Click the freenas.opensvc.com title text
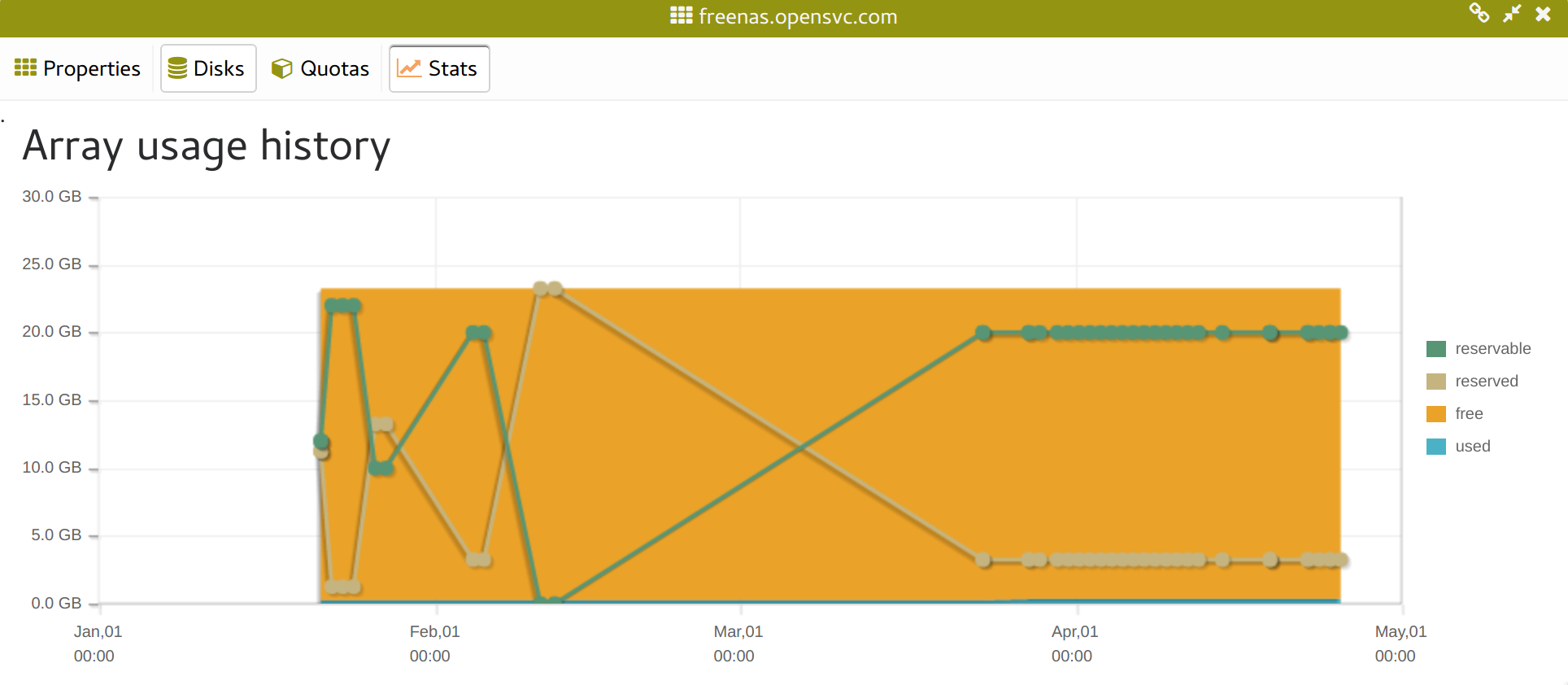This screenshot has width=1568, height=685. [x=797, y=16]
